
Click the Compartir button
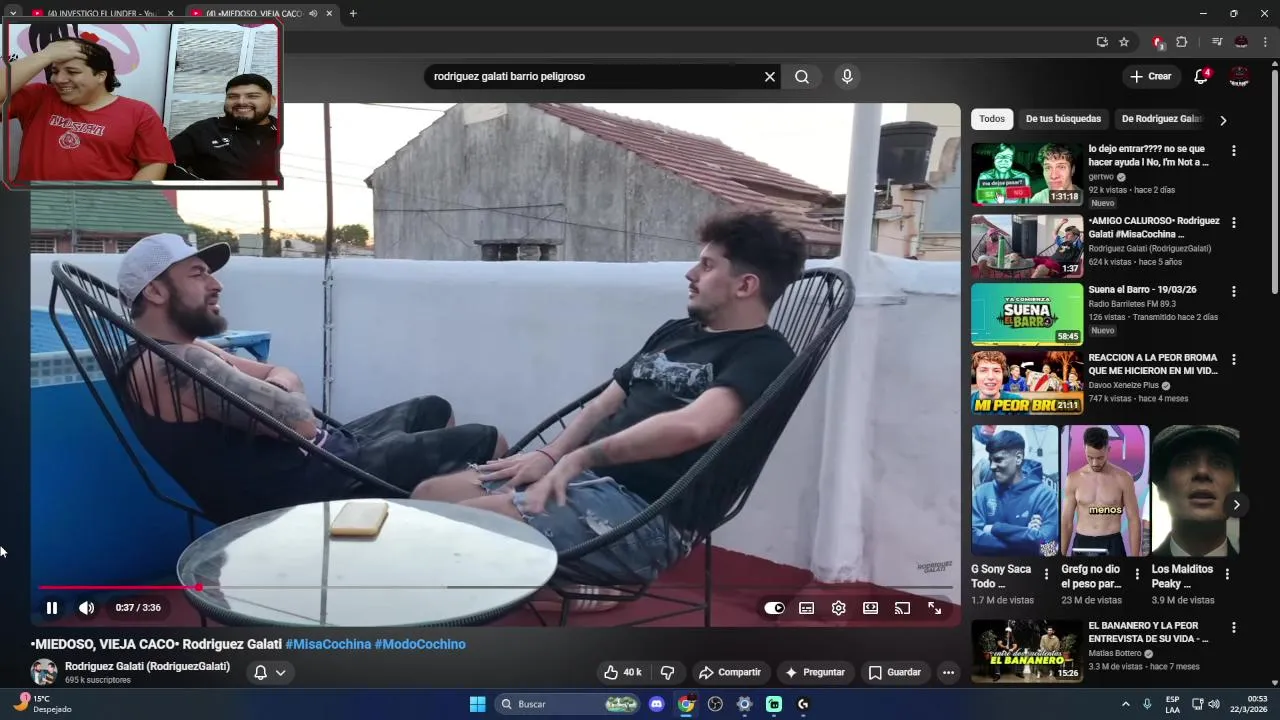pyautogui.click(x=730, y=672)
